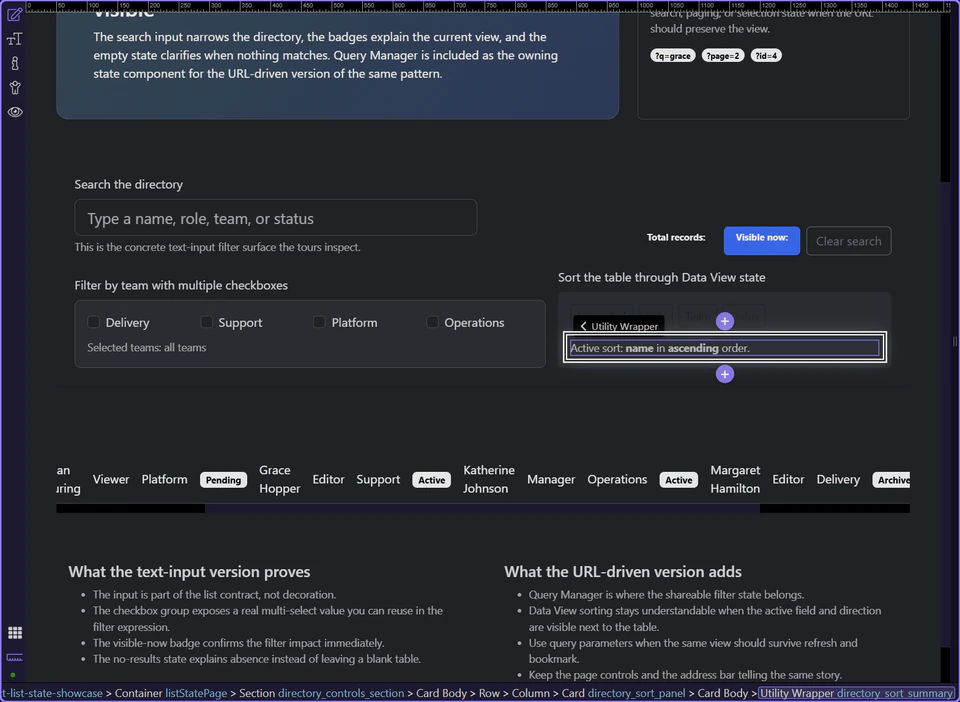Click the accessibility figure icon in the sidebar
960x702 pixels.
[x=15, y=88]
